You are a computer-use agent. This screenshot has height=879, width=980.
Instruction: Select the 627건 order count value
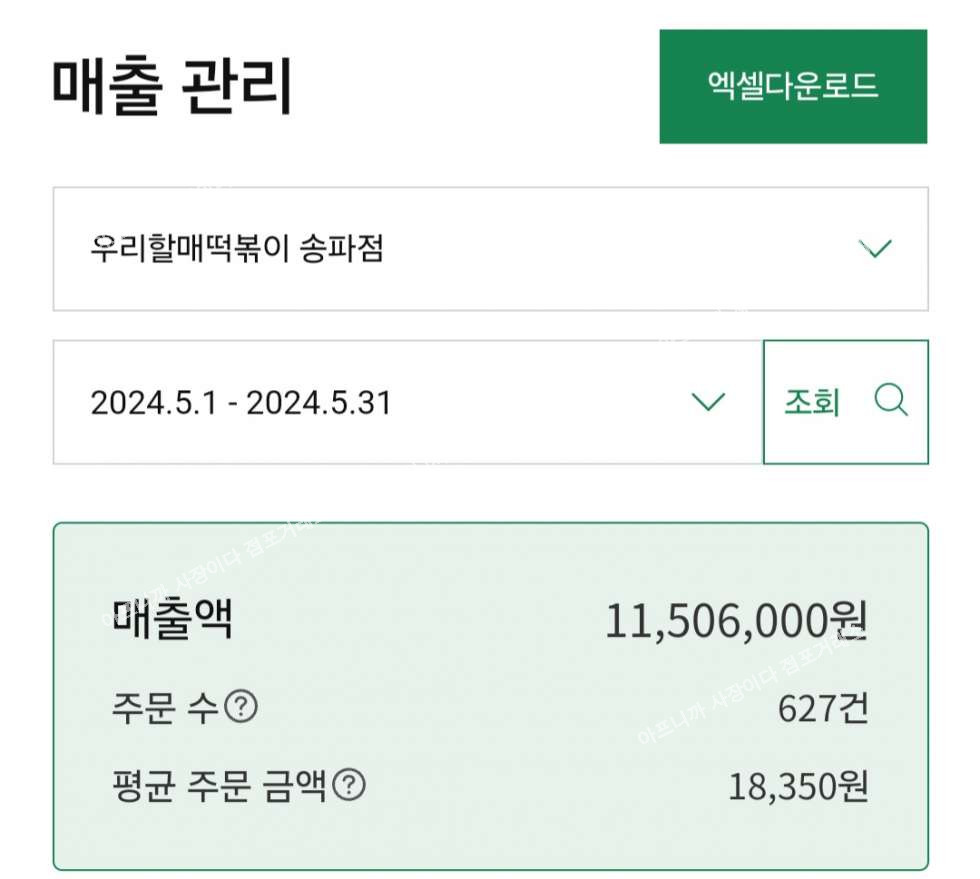pos(822,709)
